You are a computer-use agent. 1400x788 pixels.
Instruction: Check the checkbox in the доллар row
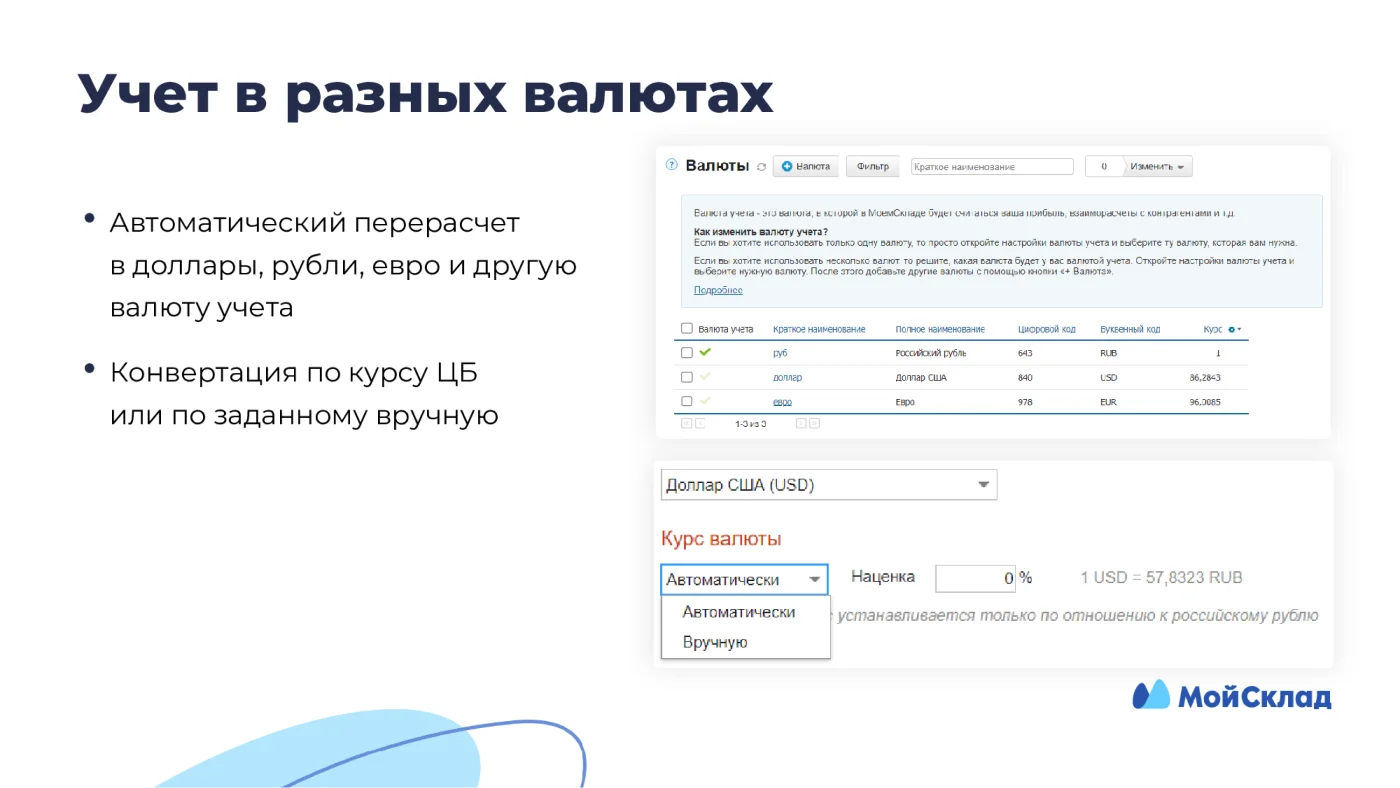(686, 377)
